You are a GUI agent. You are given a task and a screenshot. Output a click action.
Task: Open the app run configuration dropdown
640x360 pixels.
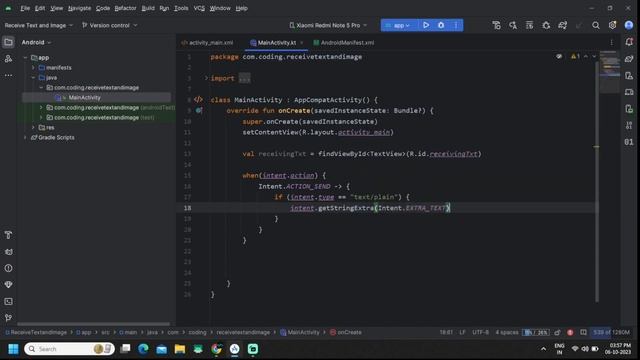coord(398,25)
